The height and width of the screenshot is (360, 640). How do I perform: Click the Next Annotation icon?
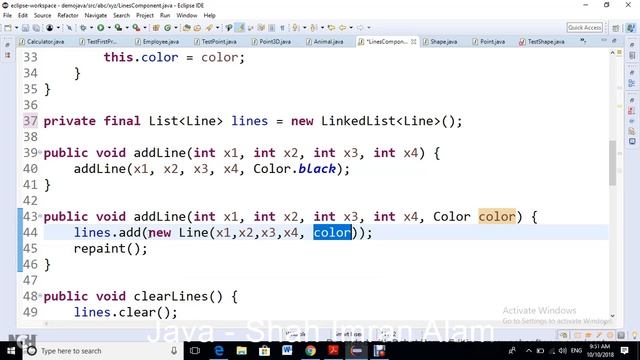coord(296,28)
